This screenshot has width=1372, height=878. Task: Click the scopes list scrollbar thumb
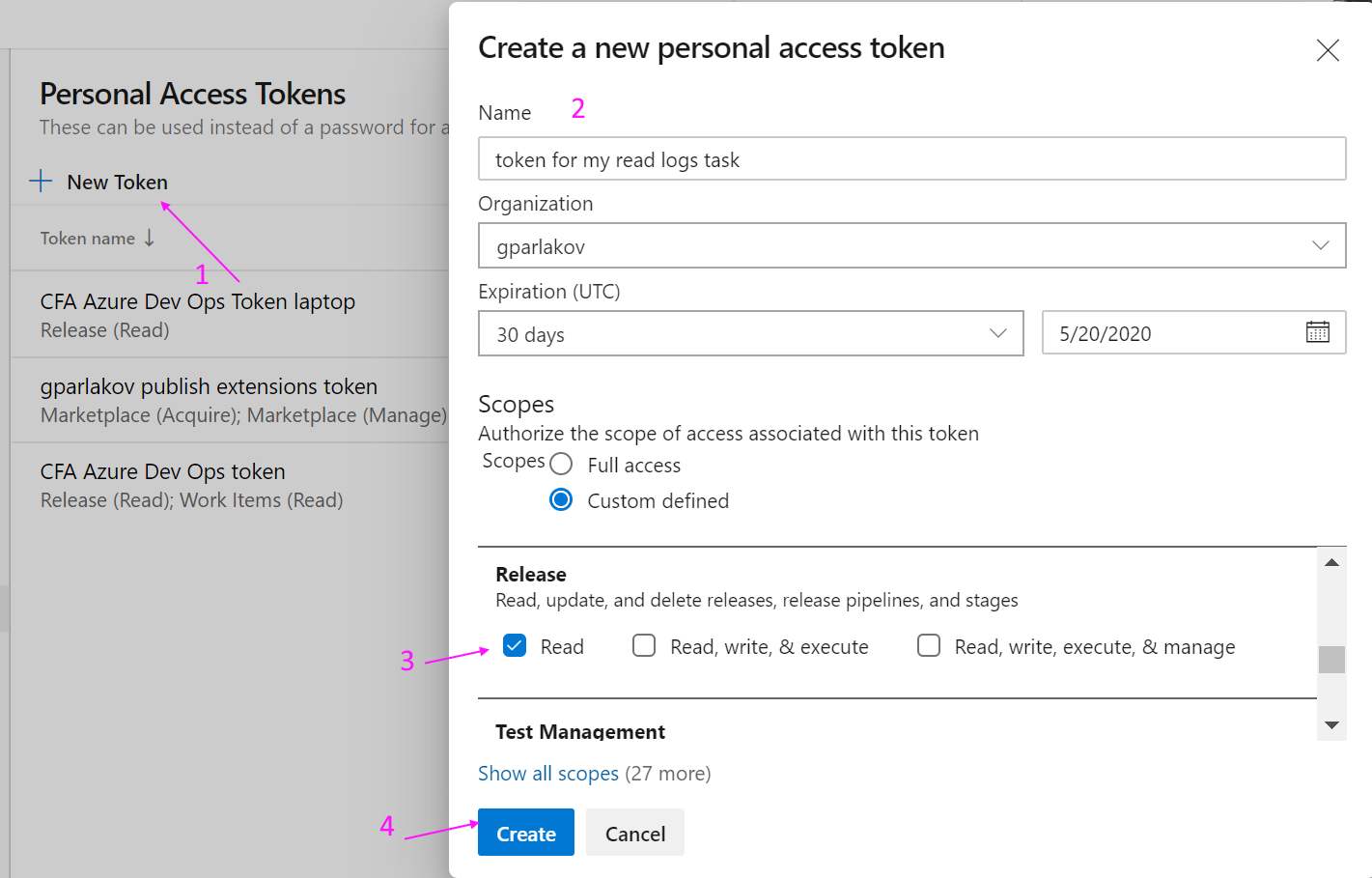click(x=1331, y=659)
